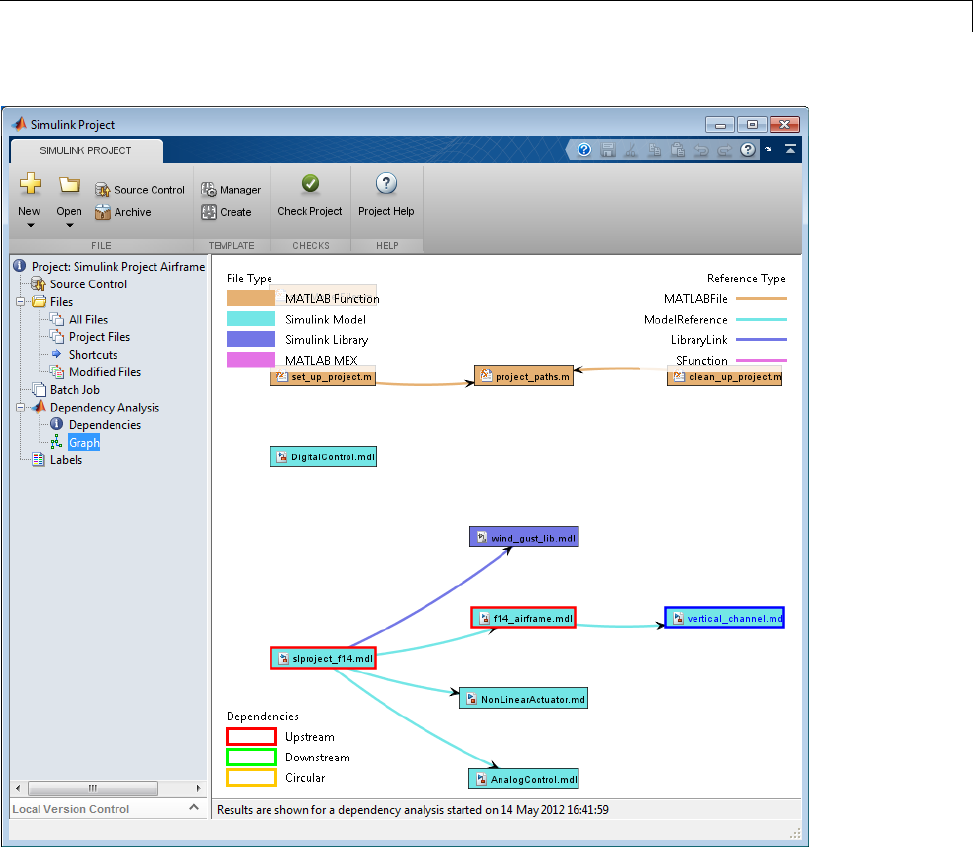Select the AnalogControl.mdl node
The width and height of the screenshot is (973, 847).
tap(523, 779)
